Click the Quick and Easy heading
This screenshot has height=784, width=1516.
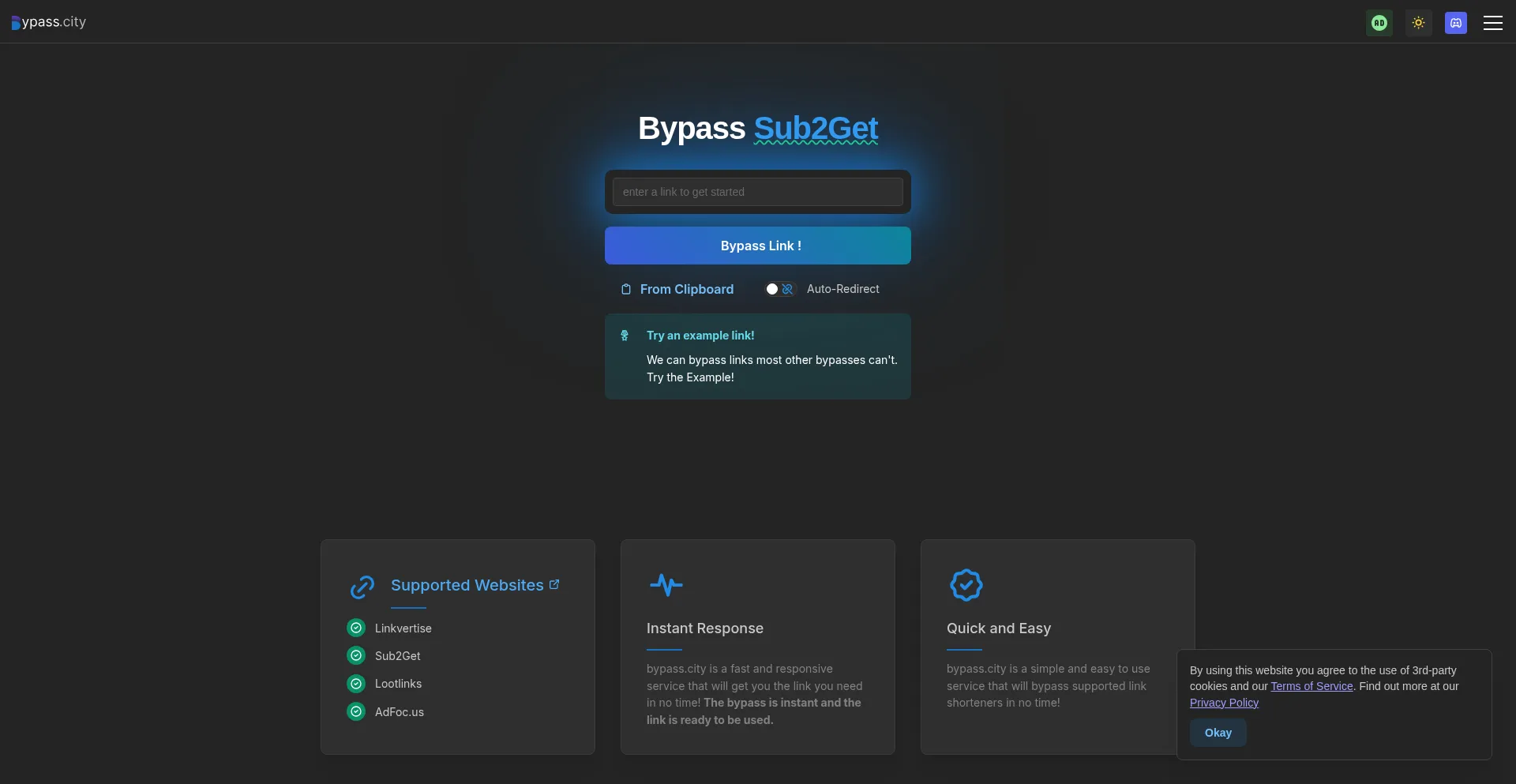point(999,628)
